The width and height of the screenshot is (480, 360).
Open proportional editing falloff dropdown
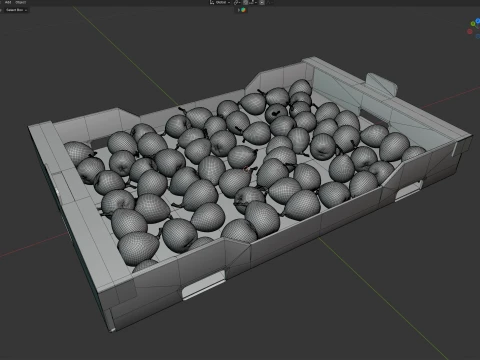pyautogui.click(x=270, y=2)
